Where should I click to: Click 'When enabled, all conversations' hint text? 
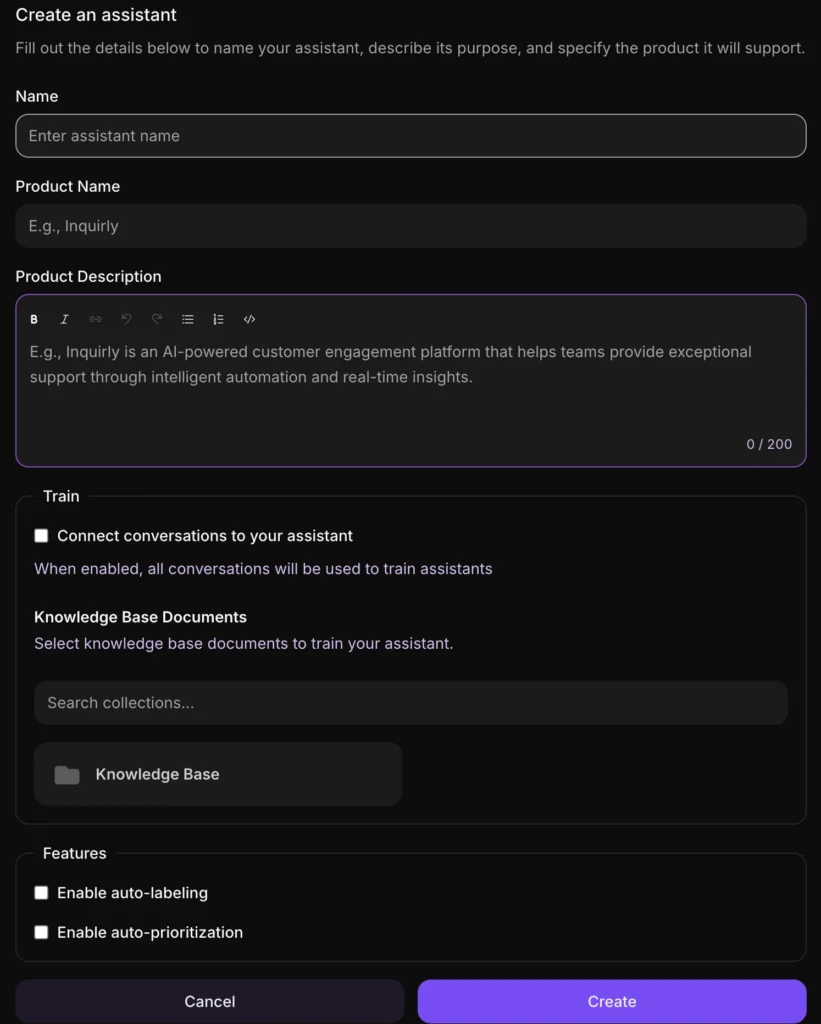pos(263,569)
